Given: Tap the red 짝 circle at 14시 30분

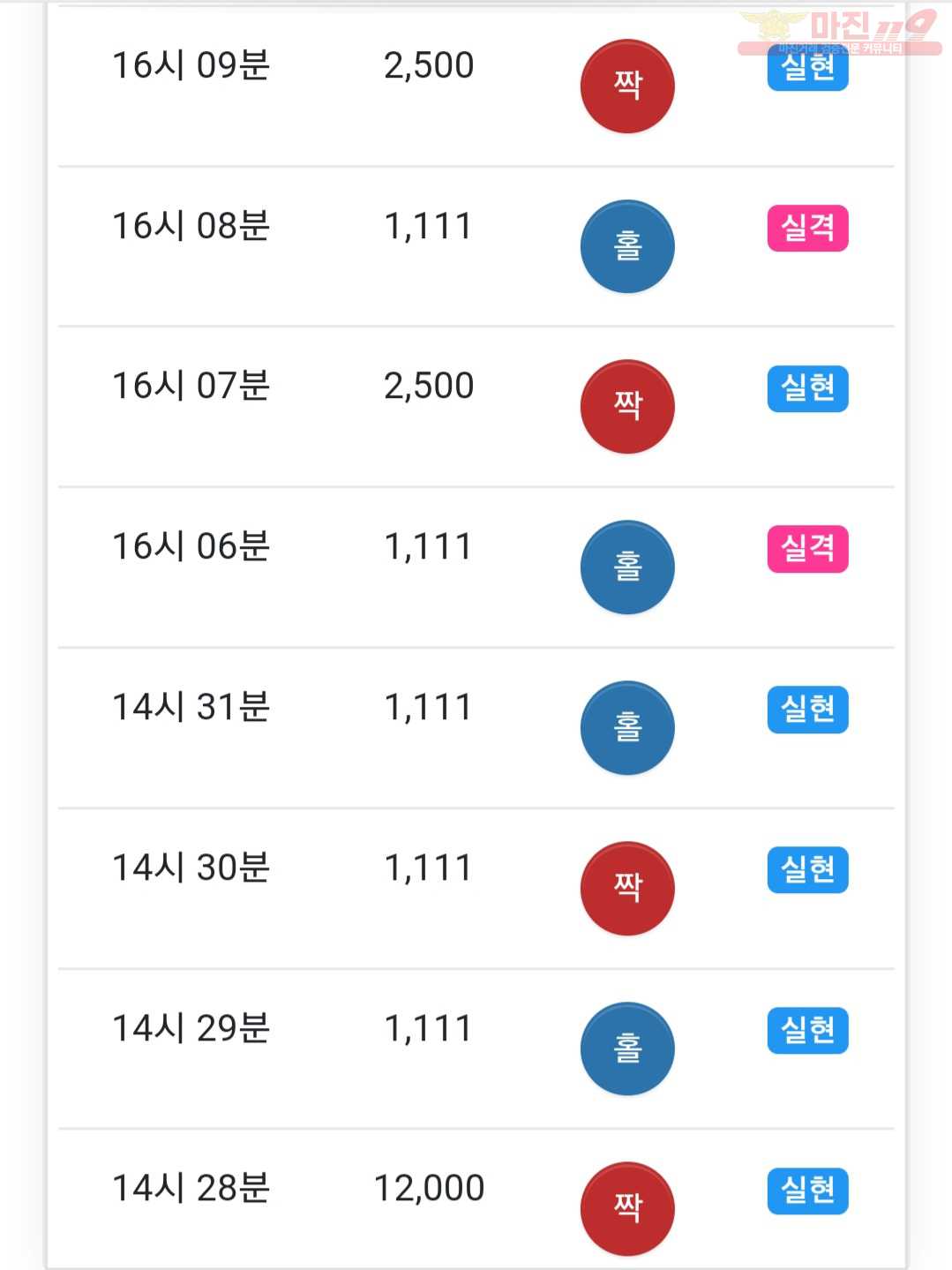Looking at the screenshot, I should (627, 889).
